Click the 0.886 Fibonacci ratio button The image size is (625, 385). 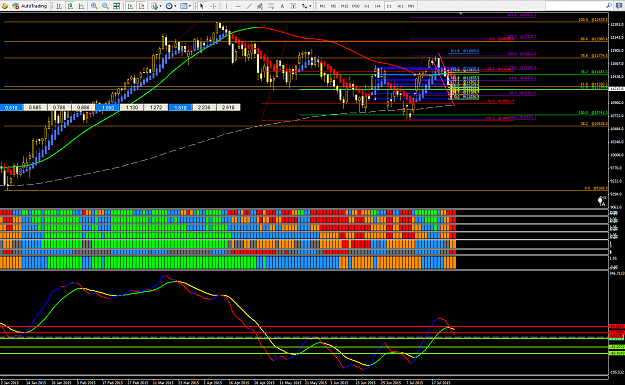(x=83, y=107)
